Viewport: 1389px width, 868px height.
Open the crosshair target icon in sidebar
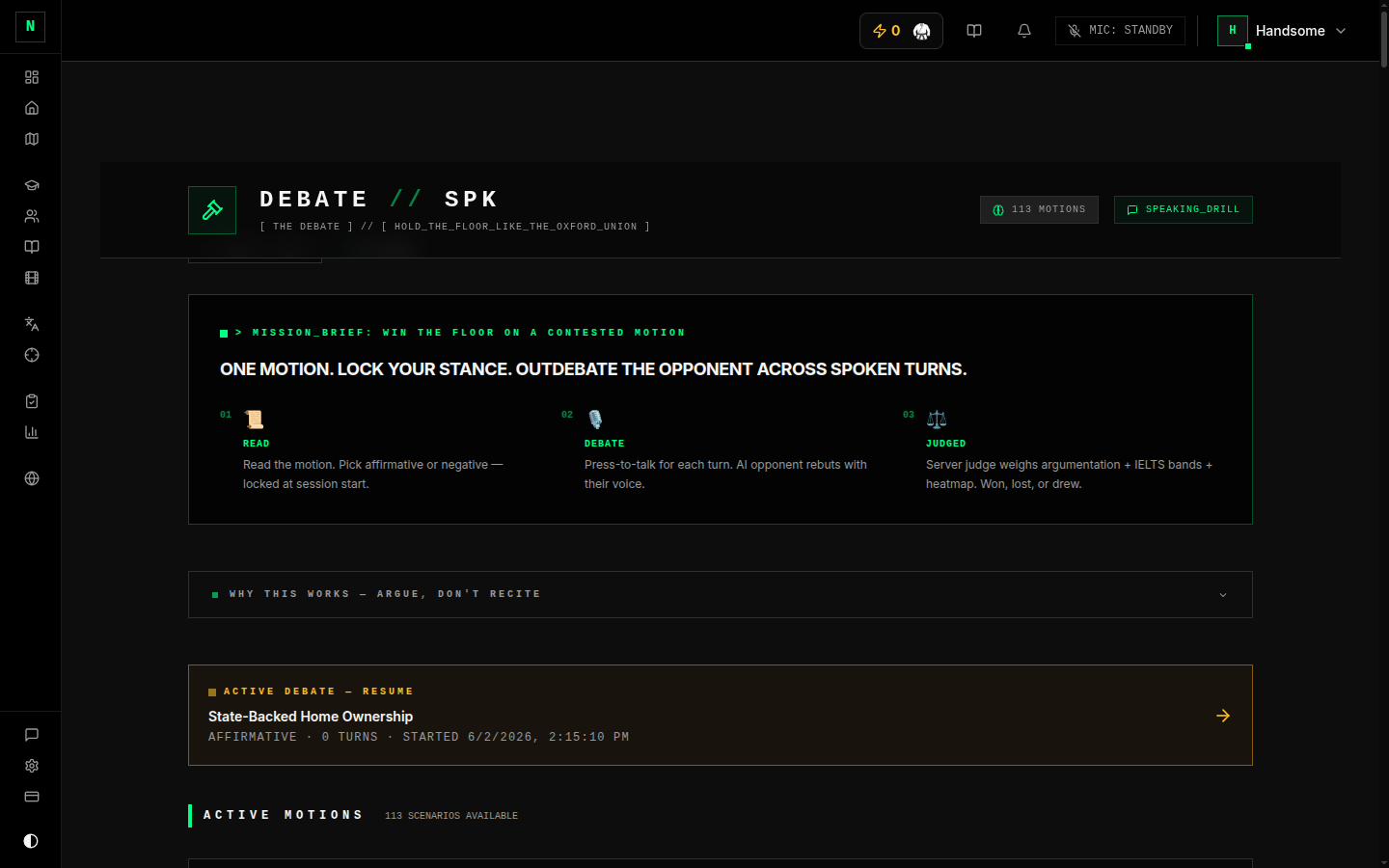coord(32,355)
